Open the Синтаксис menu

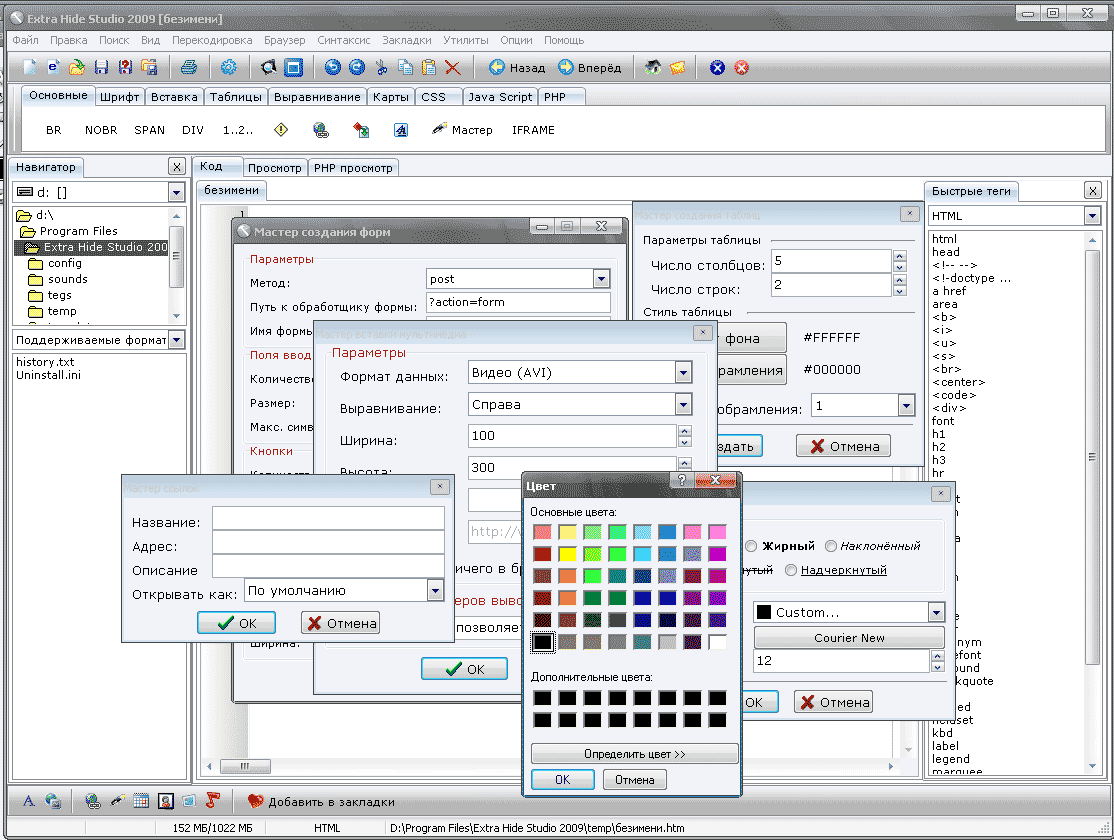click(343, 40)
